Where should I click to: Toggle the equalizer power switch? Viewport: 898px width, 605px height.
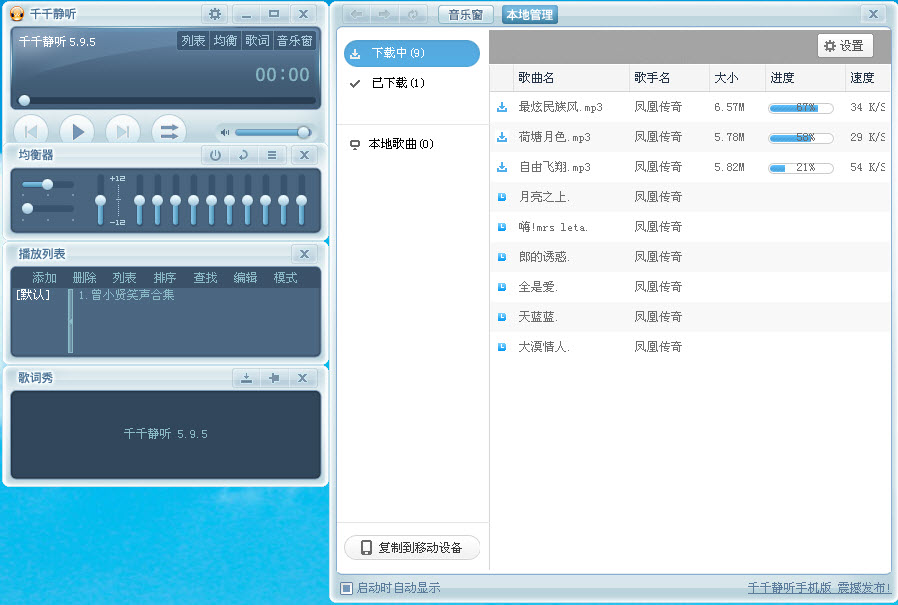point(216,155)
